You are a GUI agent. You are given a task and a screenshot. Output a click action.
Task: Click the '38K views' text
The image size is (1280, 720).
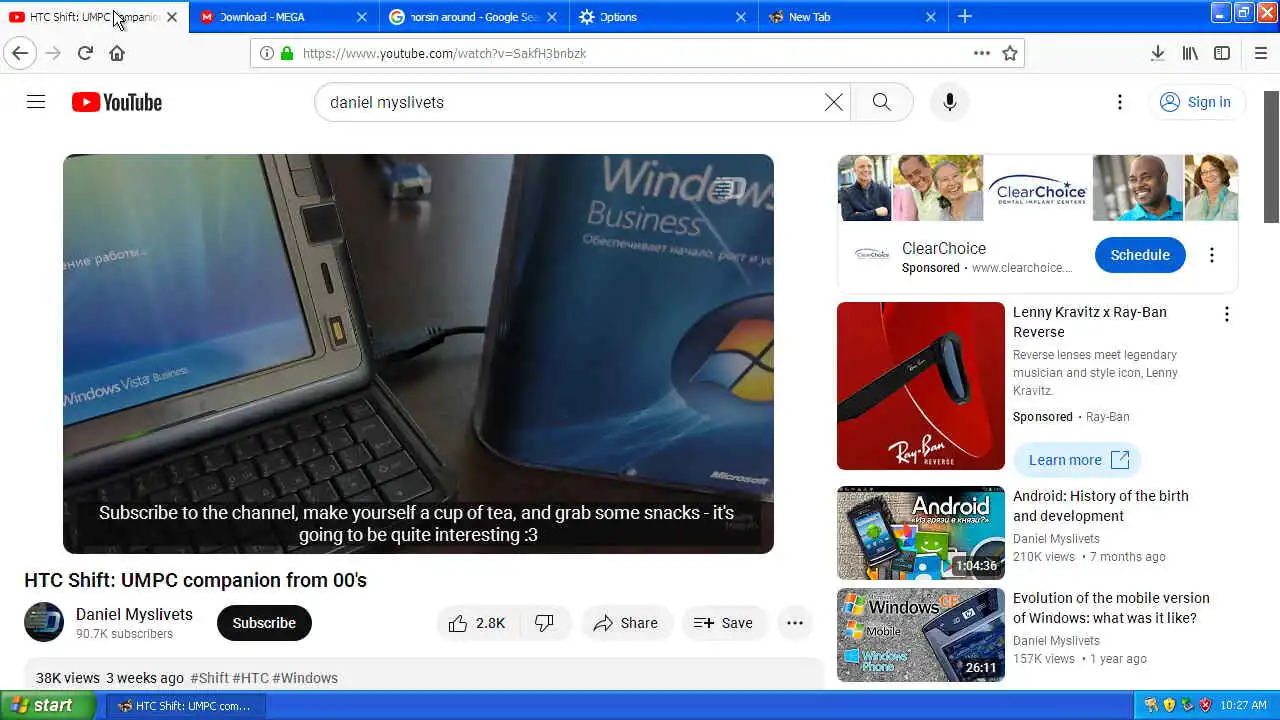(68, 678)
